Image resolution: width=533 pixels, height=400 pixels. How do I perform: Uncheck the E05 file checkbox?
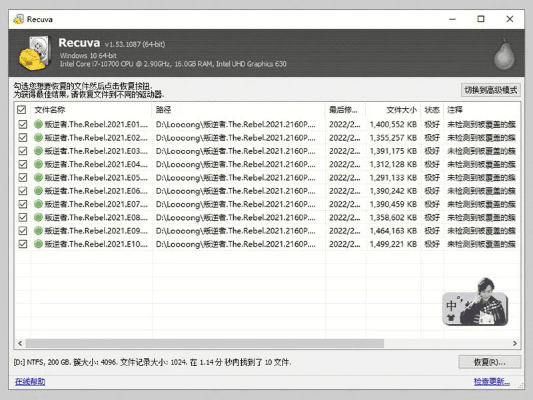coord(23,177)
